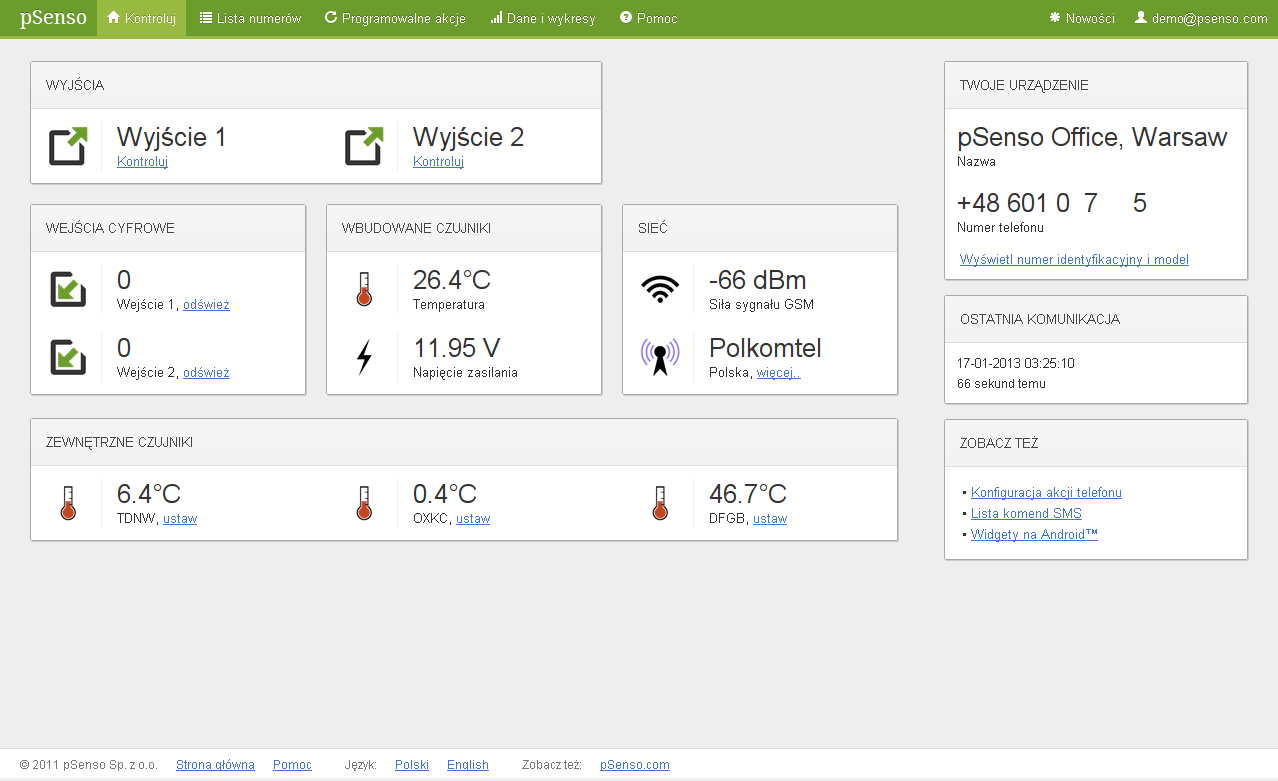
Task: Click the Wyjście 1 output icon
Action: click(68, 146)
